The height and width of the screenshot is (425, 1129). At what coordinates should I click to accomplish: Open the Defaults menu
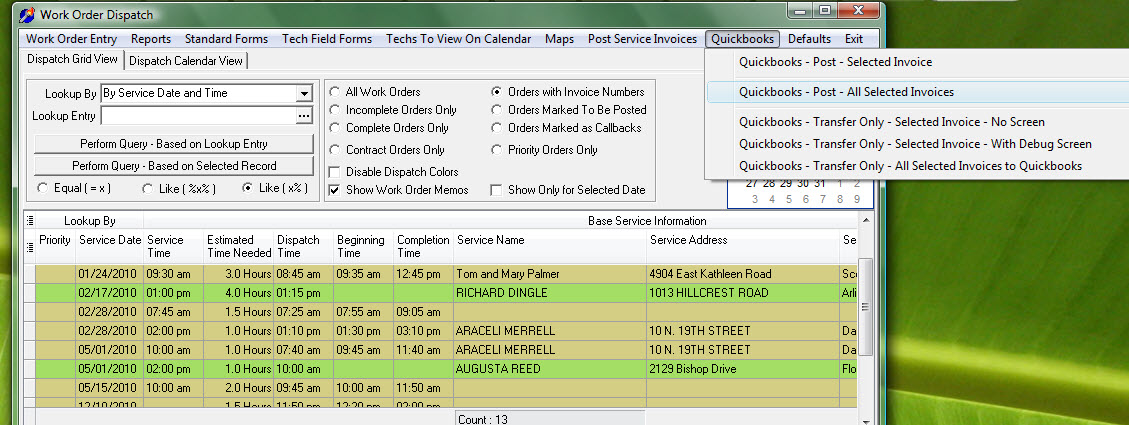click(809, 39)
